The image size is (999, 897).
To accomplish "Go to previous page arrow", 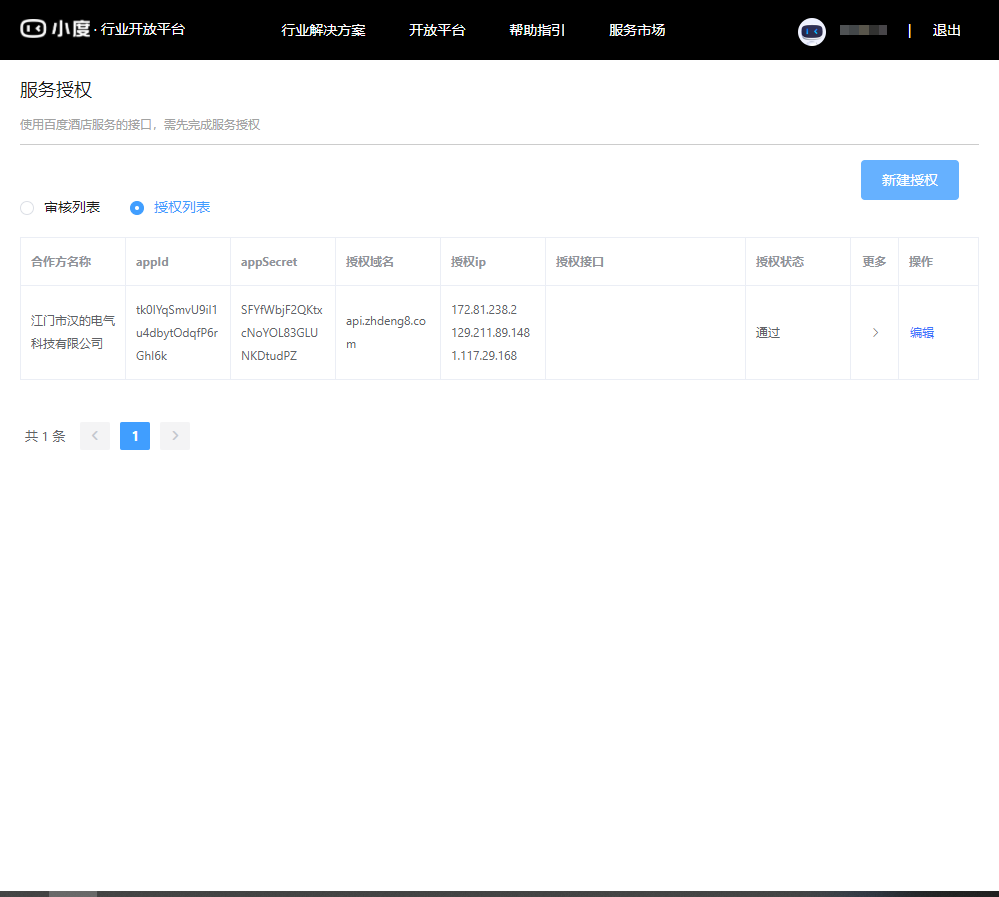I will pos(95,436).
